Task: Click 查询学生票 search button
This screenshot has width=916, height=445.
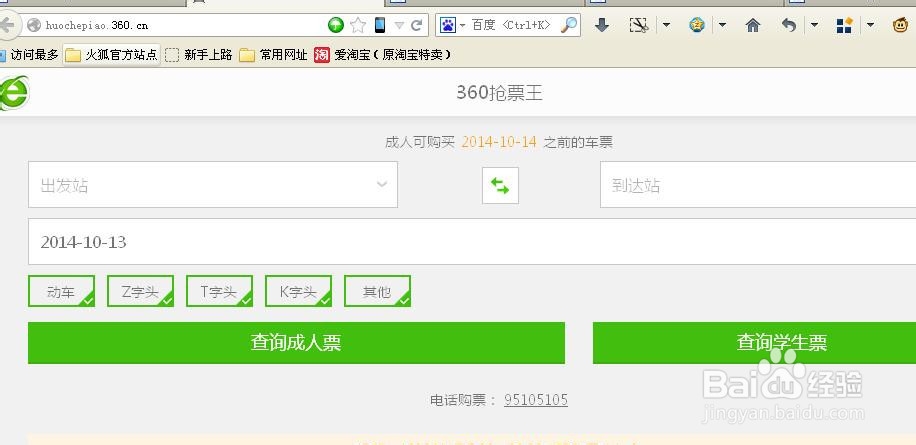Action: point(754,343)
